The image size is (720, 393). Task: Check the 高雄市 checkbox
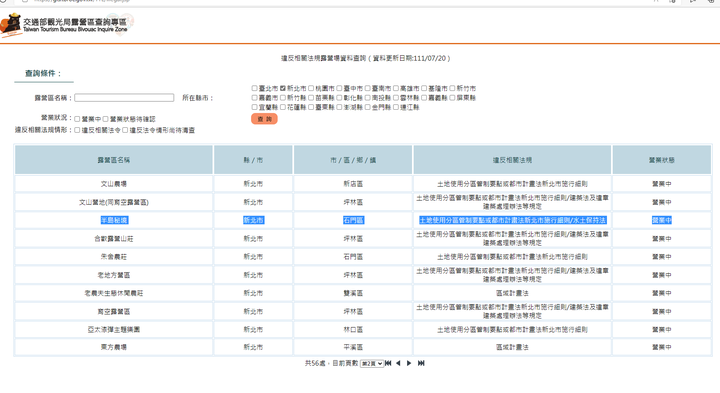click(396, 88)
